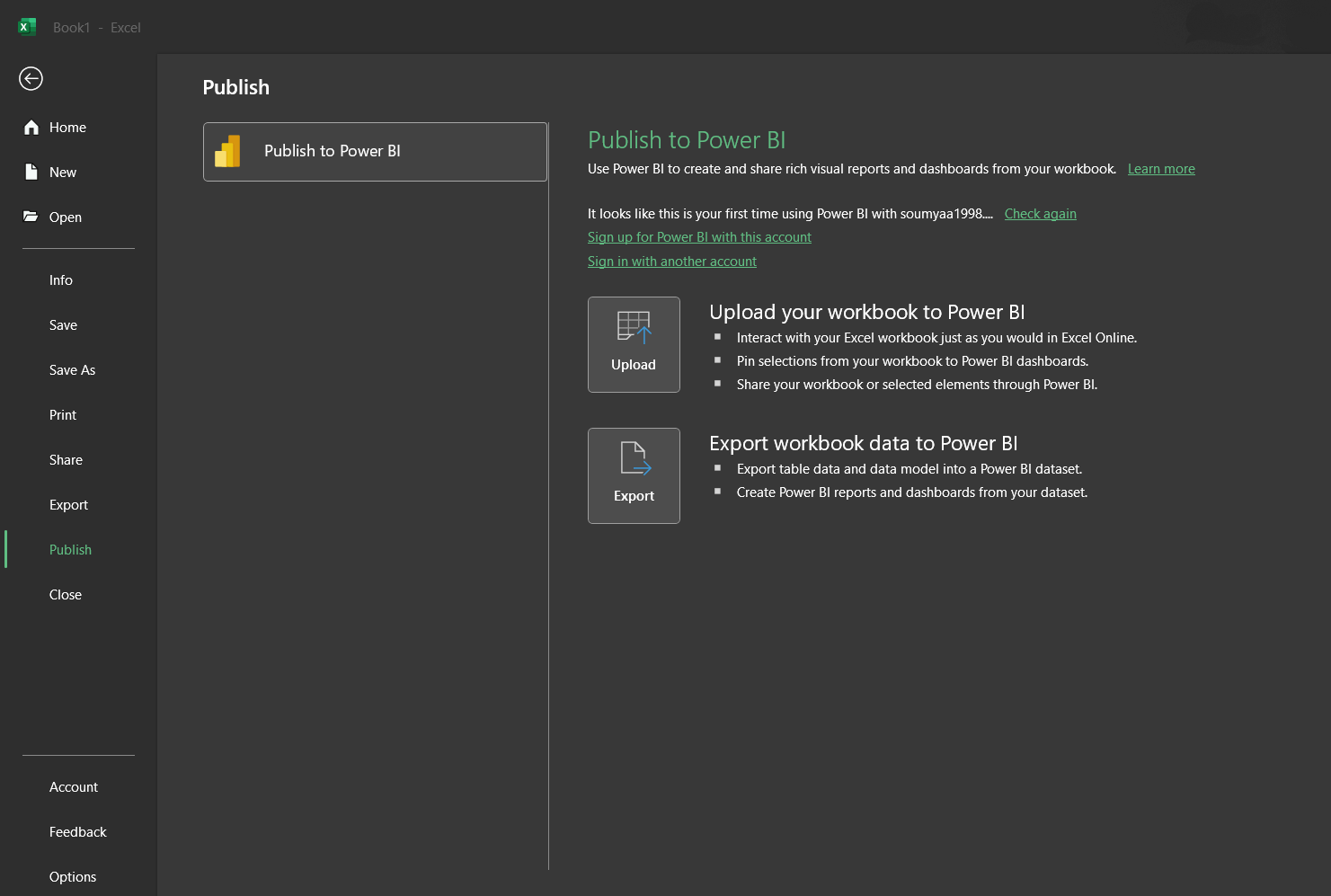
Task: Click the Open folder icon
Action: 31,217
